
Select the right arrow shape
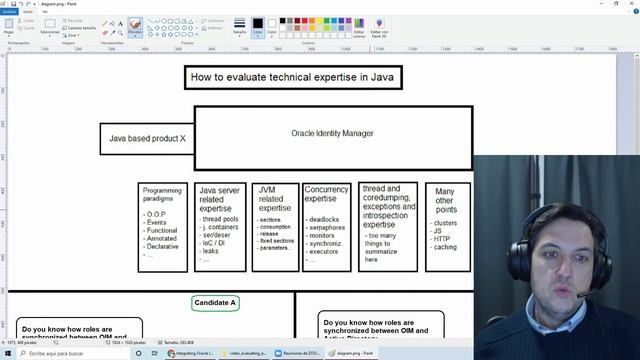[x=177, y=28]
